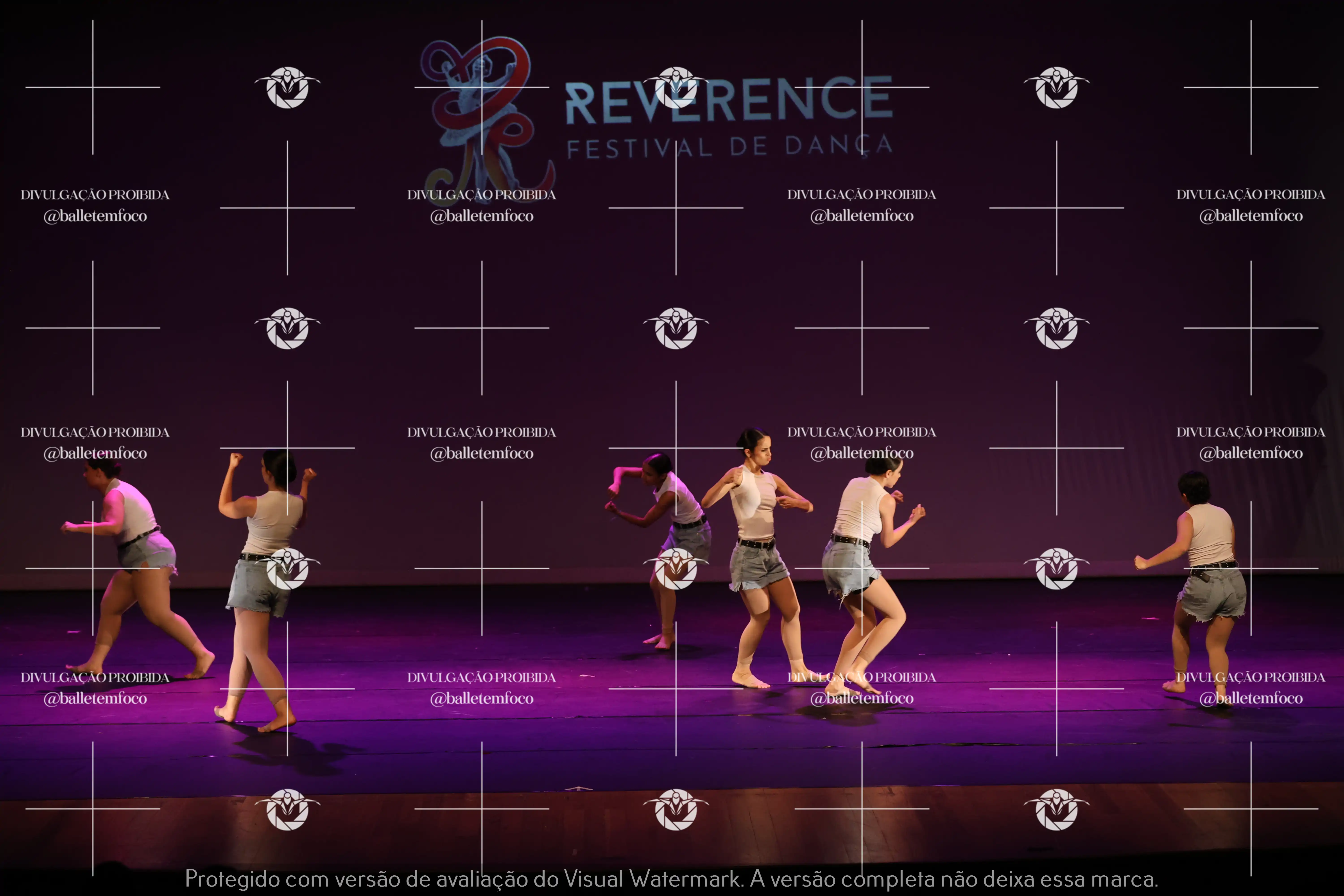Click the Visual Watermark trial notice text
The height and width of the screenshot is (896, 1344).
[x=671, y=878]
